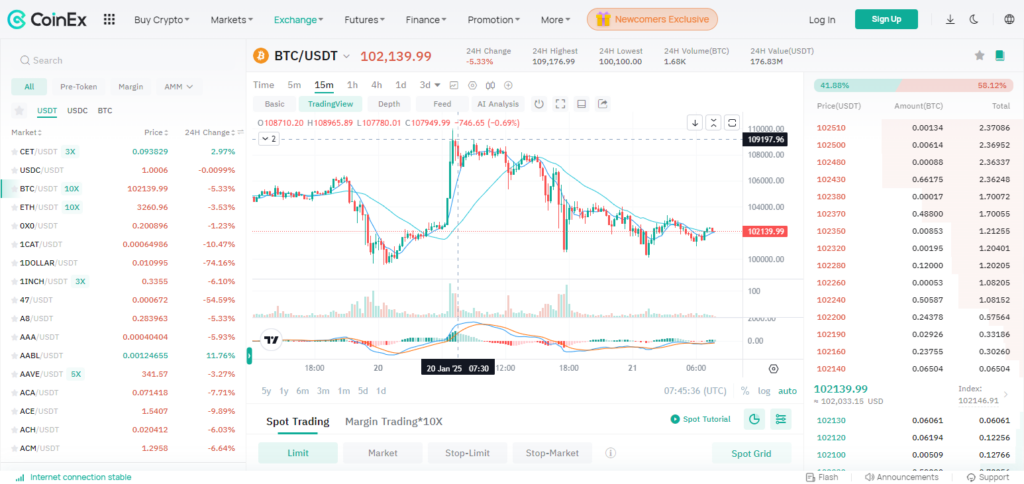This screenshot has height=484, width=1024.
Task: Expand the Exchange menu
Action: 298,20
